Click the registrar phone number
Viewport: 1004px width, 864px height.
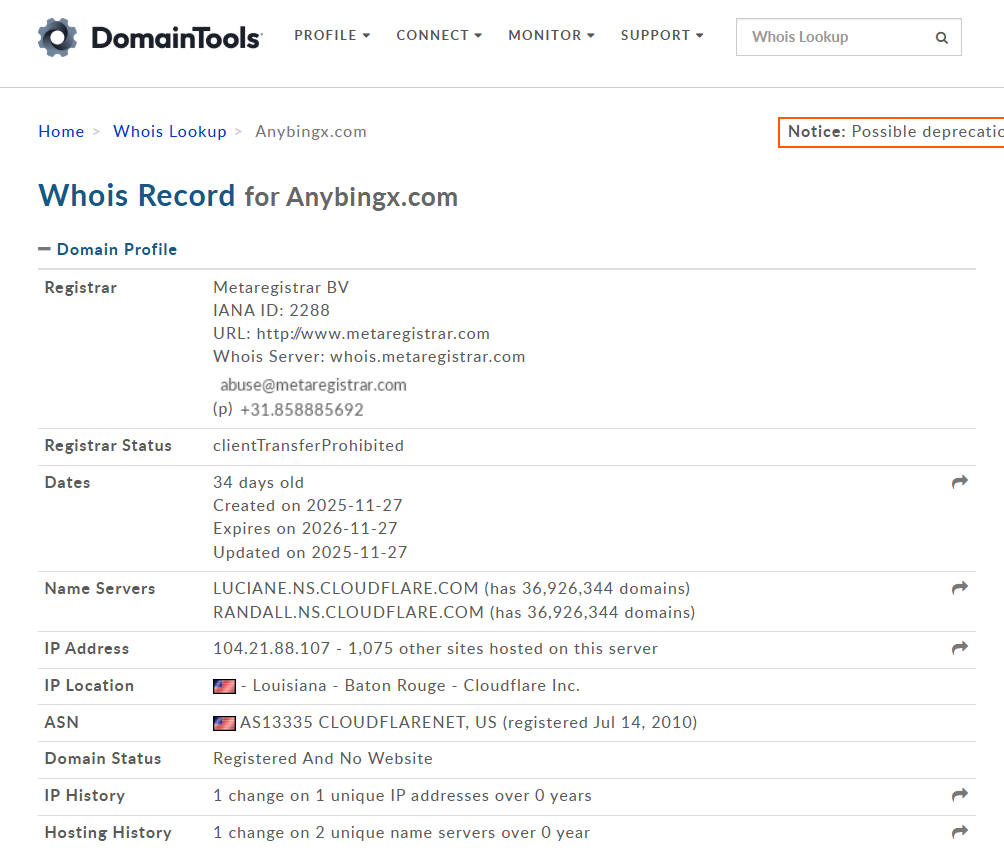301,410
